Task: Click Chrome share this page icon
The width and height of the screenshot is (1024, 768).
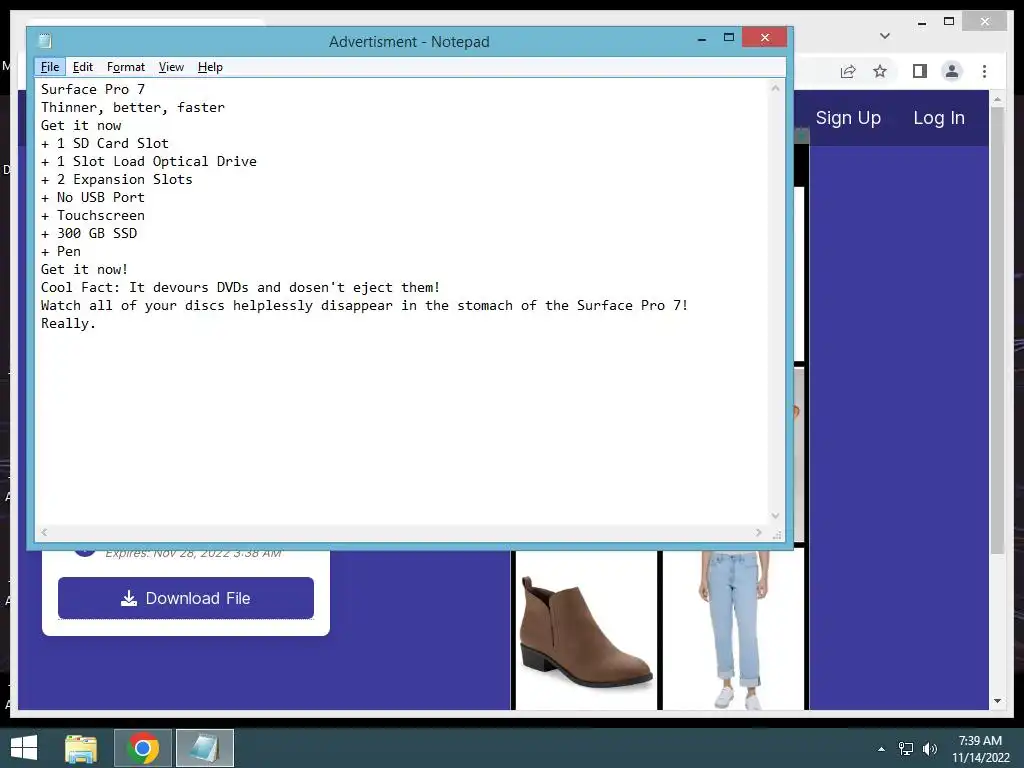Action: [848, 71]
